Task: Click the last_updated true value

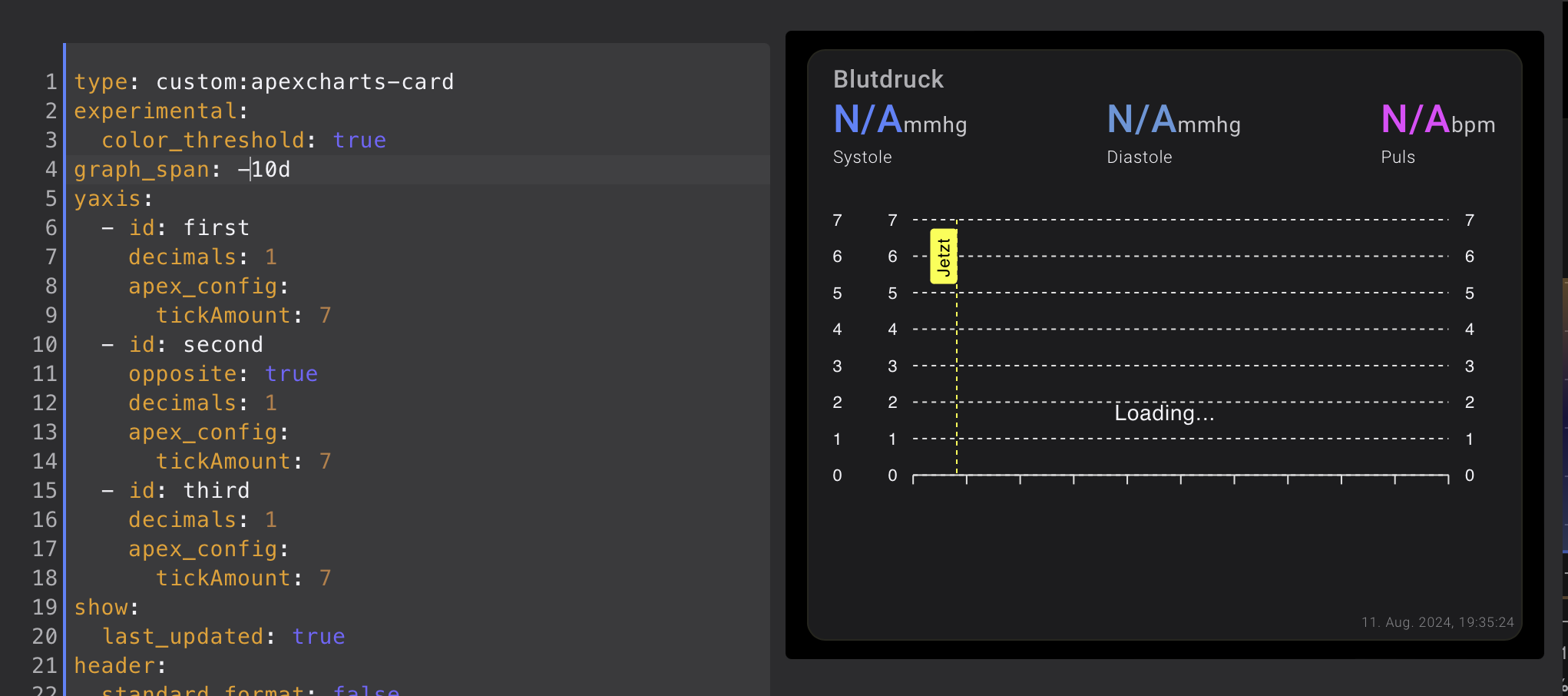Action: click(x=318, y=637)
